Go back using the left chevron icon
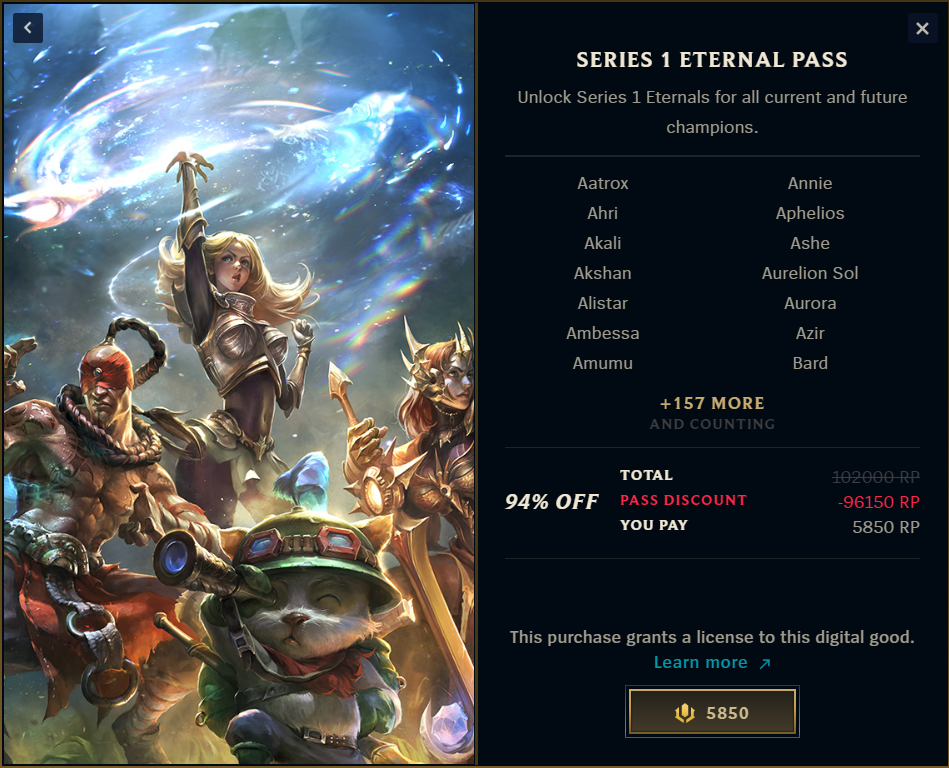Viewport: 949px width, 768px height. [x=28, y=28]
